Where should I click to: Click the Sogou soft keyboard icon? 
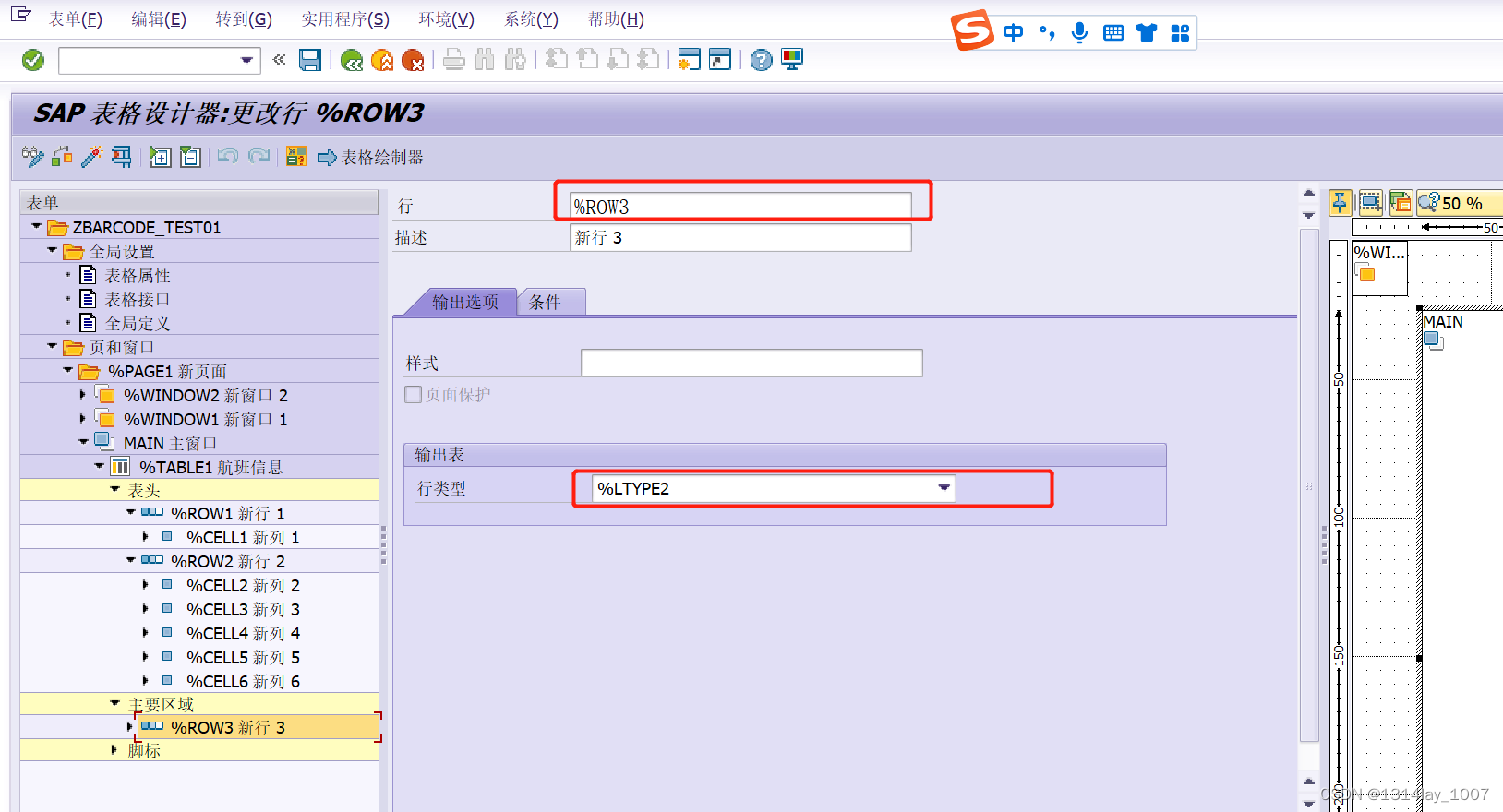click(1113, 33)
